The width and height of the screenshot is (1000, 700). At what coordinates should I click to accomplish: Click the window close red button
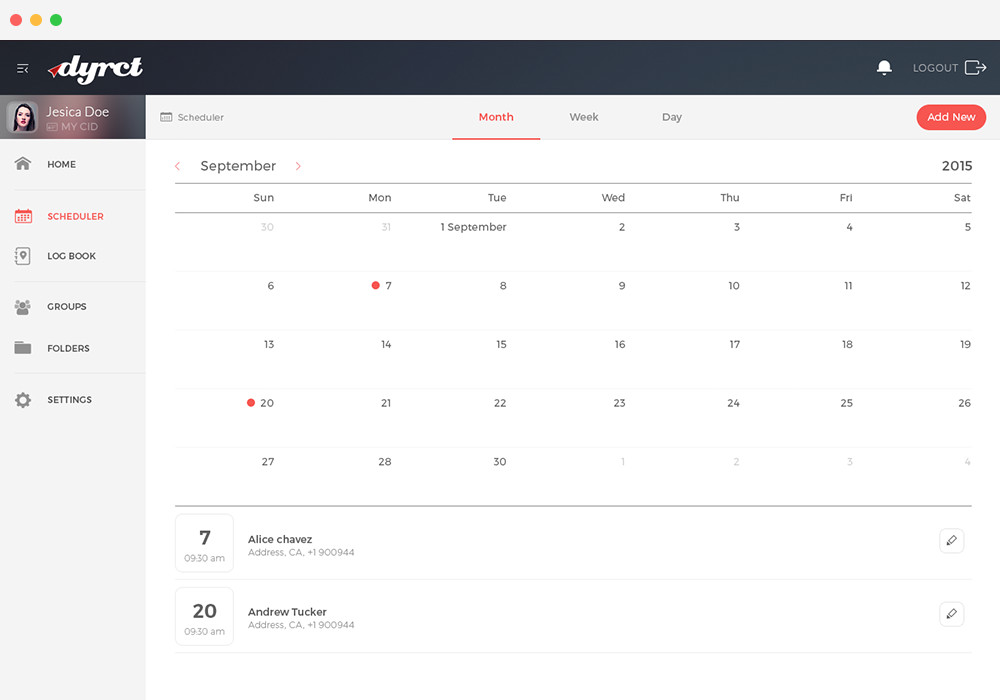(16, 20)
